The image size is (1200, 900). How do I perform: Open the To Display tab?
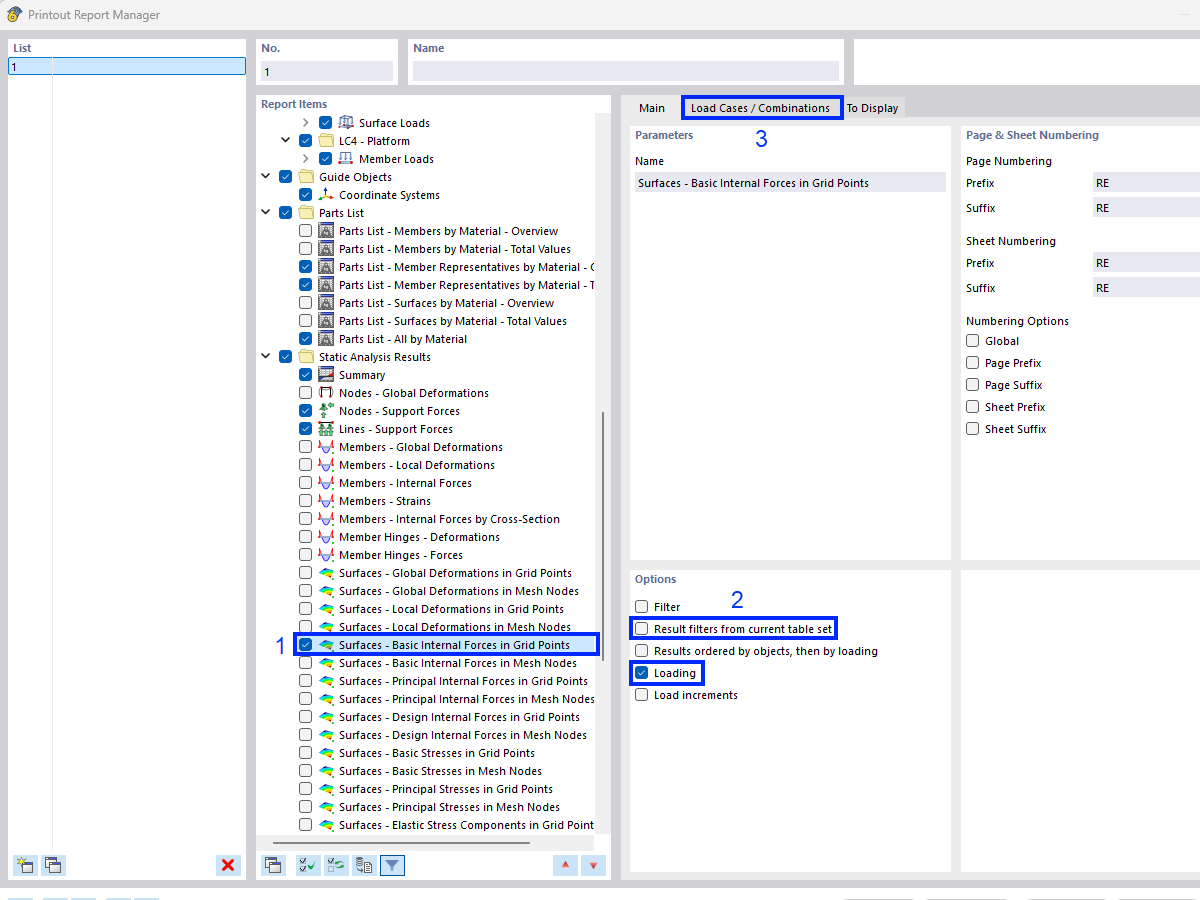tap(874, 107)
